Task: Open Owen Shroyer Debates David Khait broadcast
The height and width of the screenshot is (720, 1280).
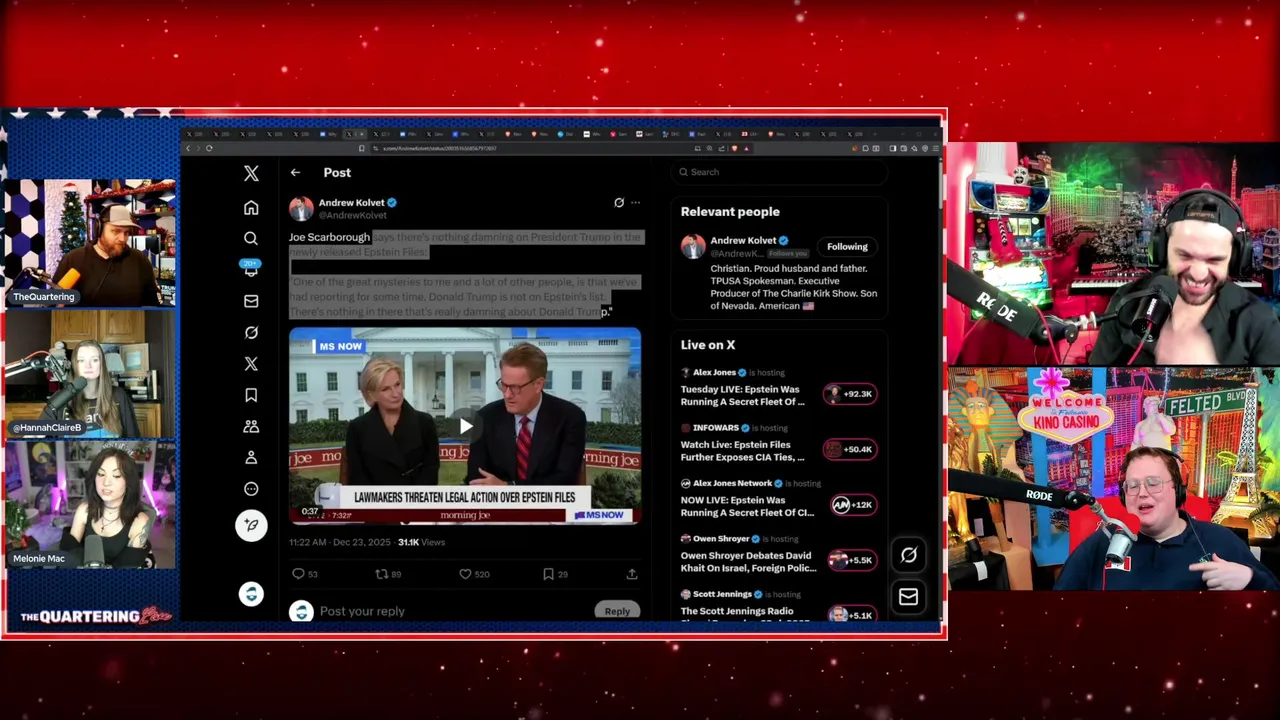Action: [x=748, y=561]
